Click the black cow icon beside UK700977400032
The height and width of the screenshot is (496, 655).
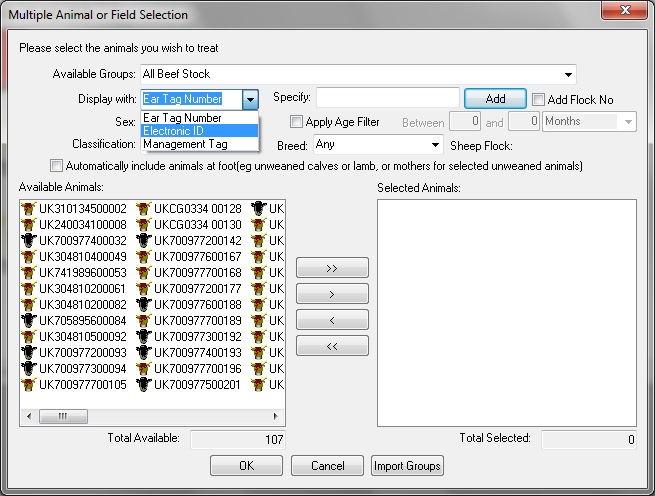[28, 240]
